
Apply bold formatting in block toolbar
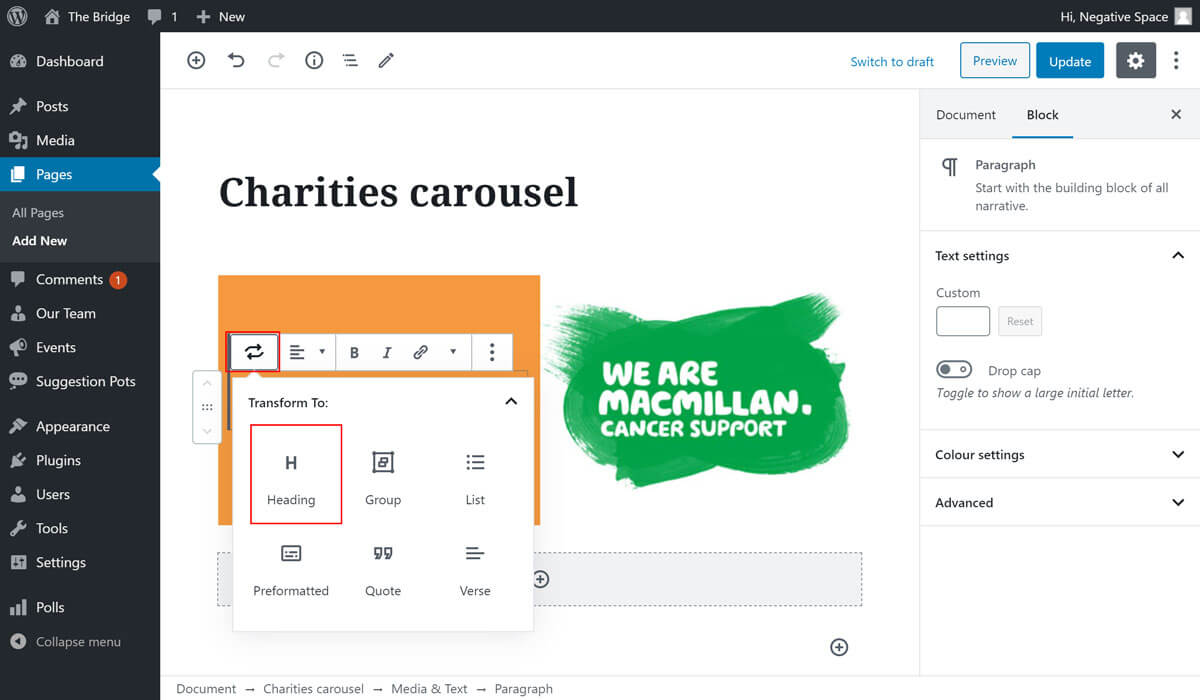pos(354,352)
